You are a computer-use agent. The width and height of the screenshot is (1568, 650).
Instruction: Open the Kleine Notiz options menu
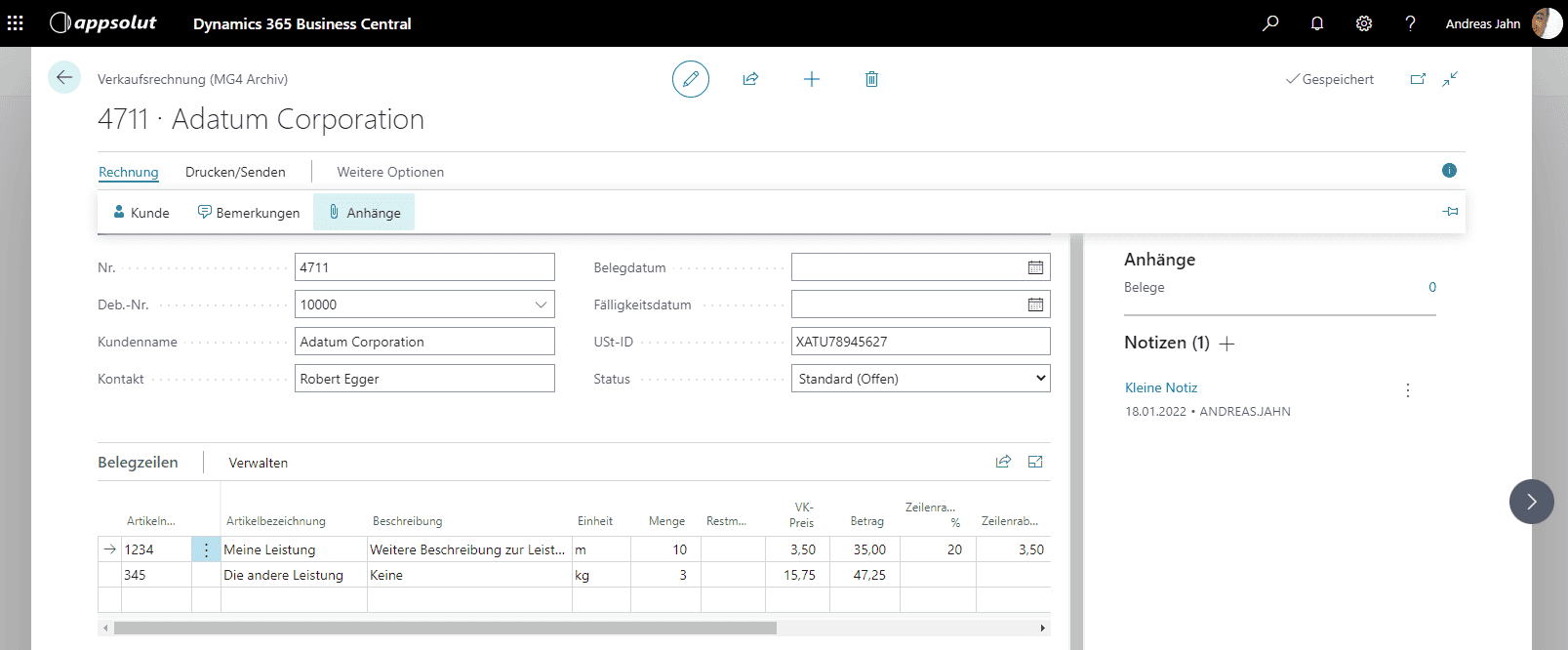(1407, 390)
